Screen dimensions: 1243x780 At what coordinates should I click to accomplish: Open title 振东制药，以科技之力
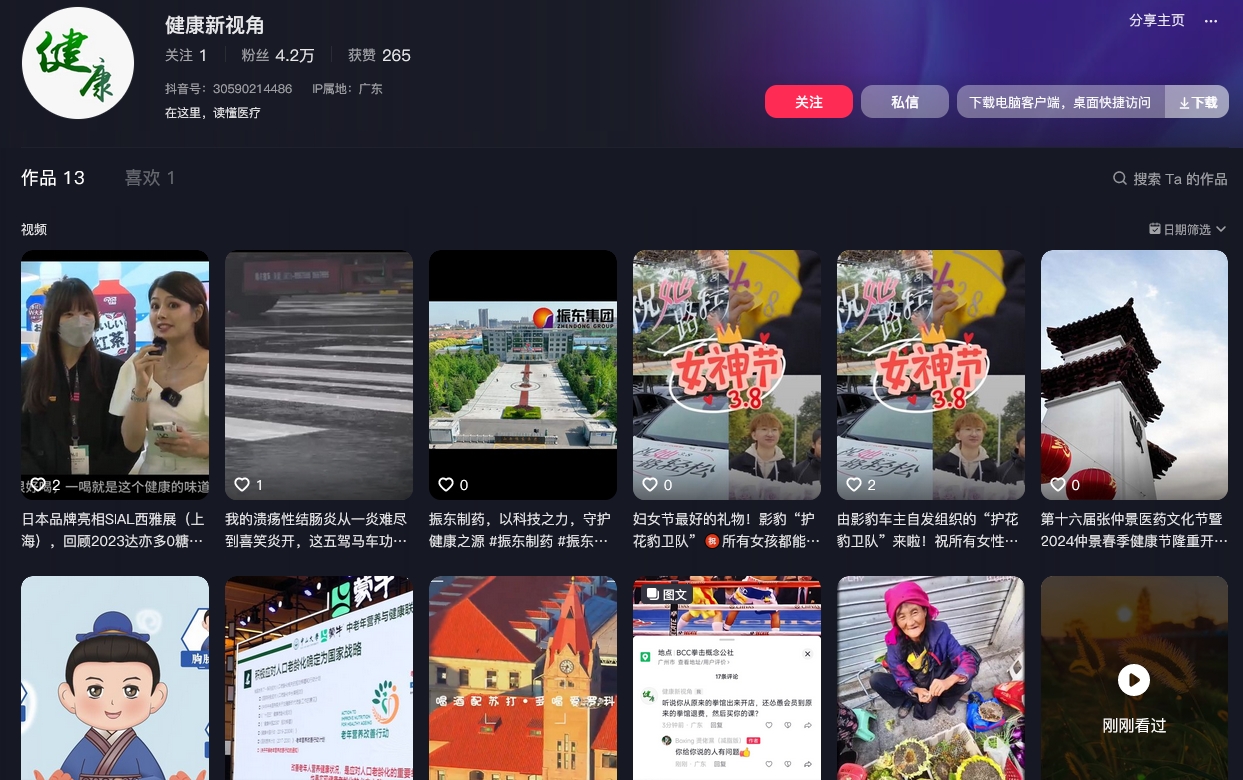tap(522, 530)
